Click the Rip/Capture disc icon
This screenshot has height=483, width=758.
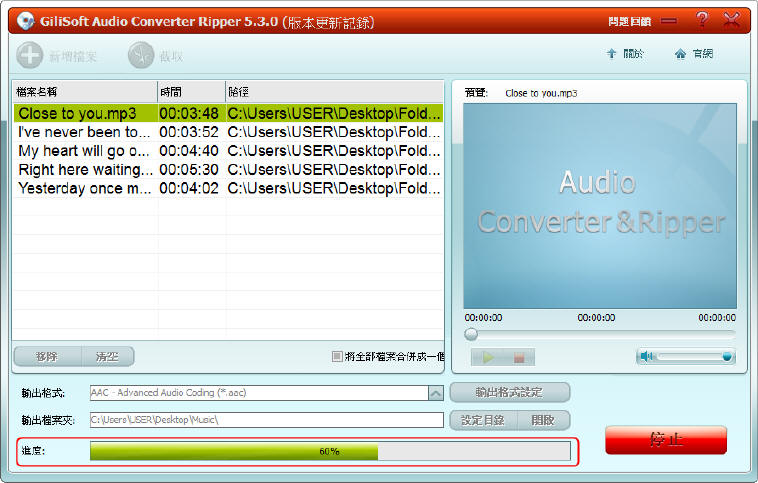point(142,56)
